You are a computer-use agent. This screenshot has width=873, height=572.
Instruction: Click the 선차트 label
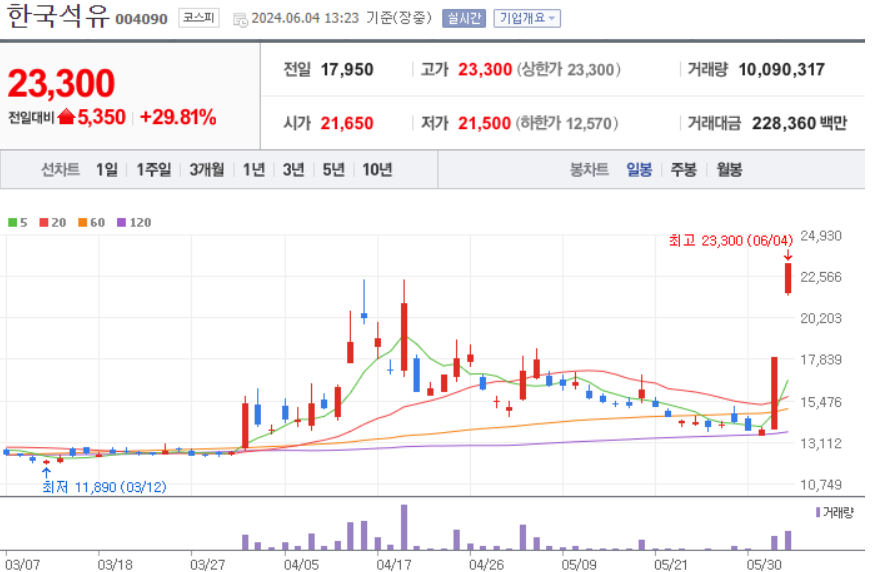pyautogui.click(x=60, y=169)
